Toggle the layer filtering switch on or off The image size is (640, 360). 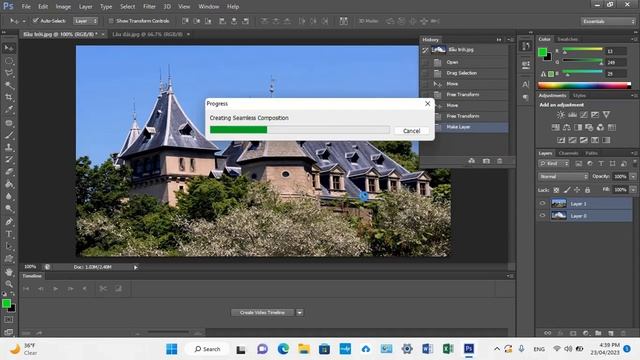[635, 163]
